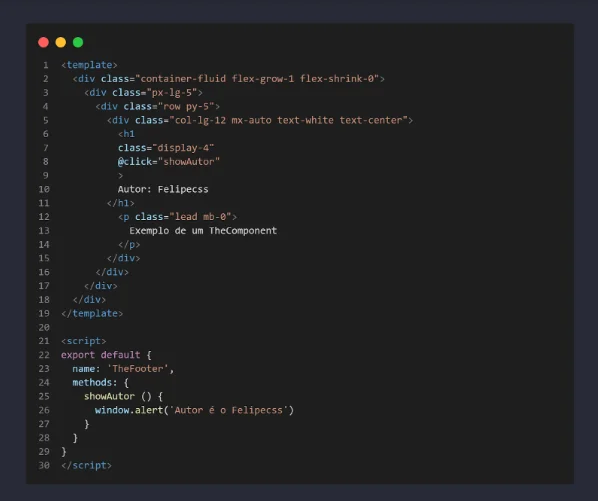Click the Exemplo de um TheComponent text

click(x=203, y=231)
